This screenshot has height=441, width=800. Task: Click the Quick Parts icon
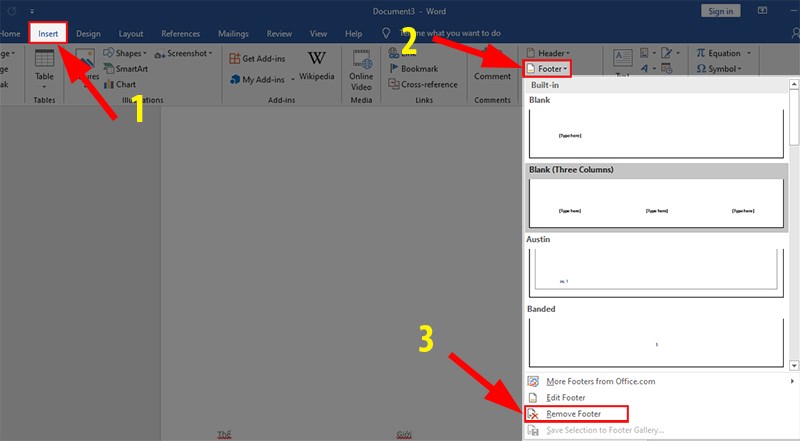(644, 53)
